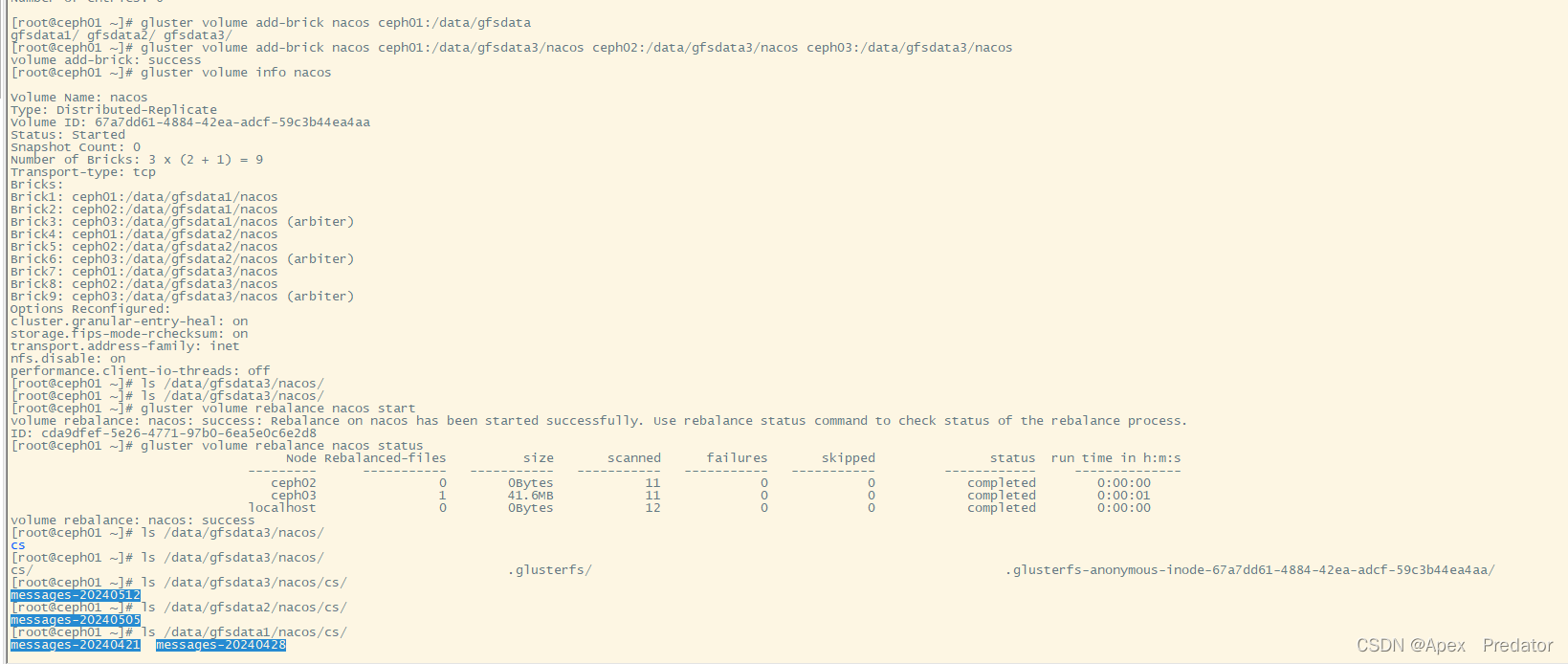The height and width of the screenshot is (664, 1568).
Task: Click the highlighted file messages-20240512
Action: tap(76, 595)
